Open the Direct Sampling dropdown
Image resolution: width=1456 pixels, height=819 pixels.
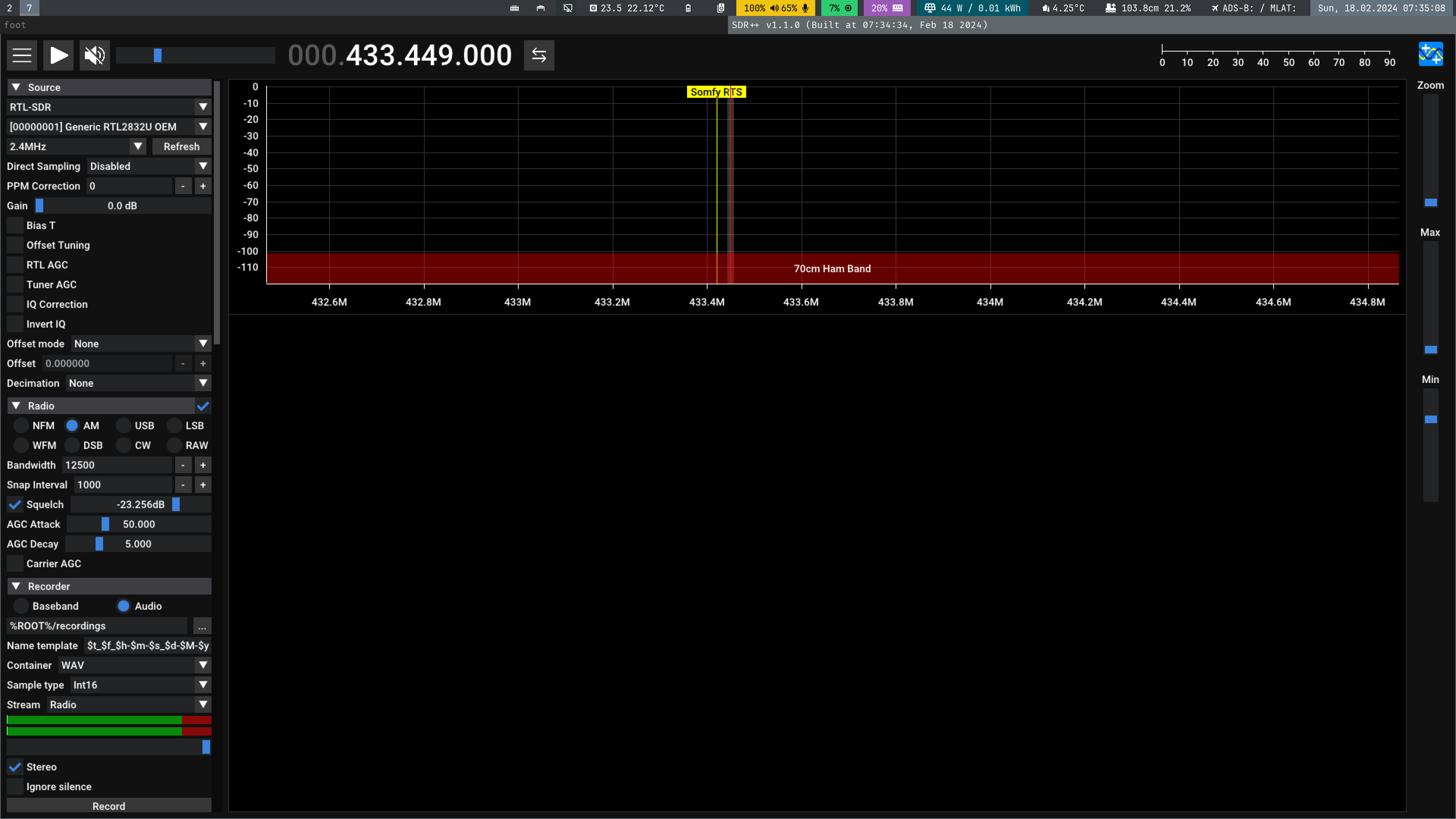[149, 166]
